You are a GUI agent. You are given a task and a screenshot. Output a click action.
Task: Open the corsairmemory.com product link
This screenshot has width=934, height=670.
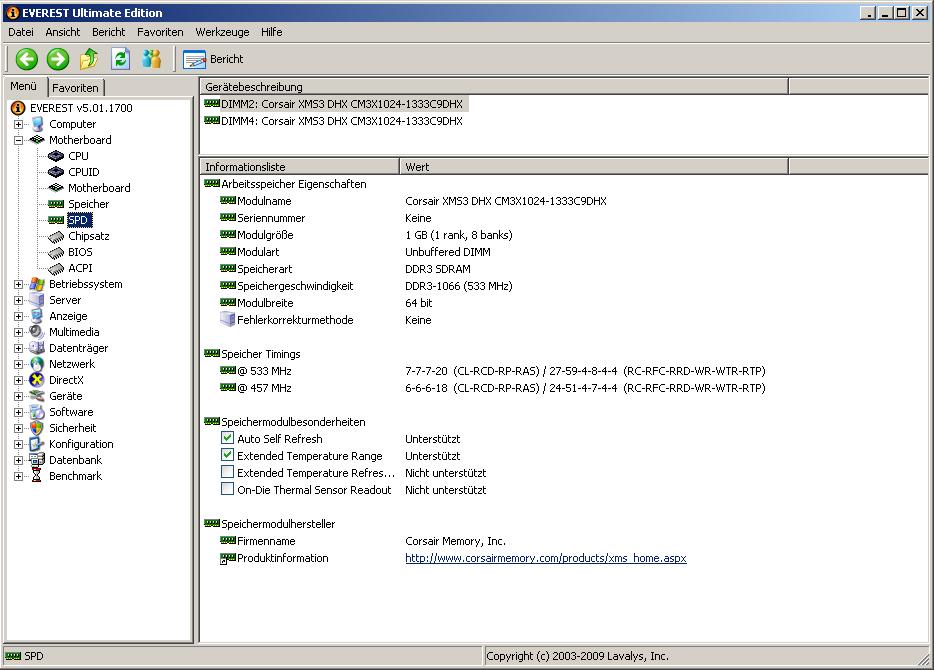tap(546, 559)
